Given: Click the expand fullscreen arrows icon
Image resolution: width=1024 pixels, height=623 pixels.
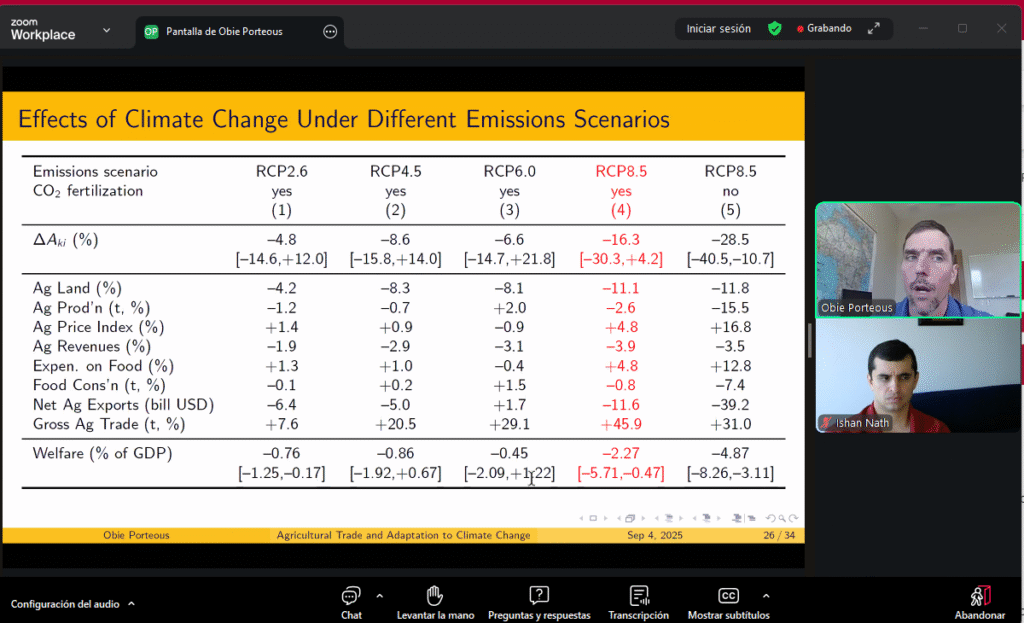Looking at the screenshot, I should point(874,29).
